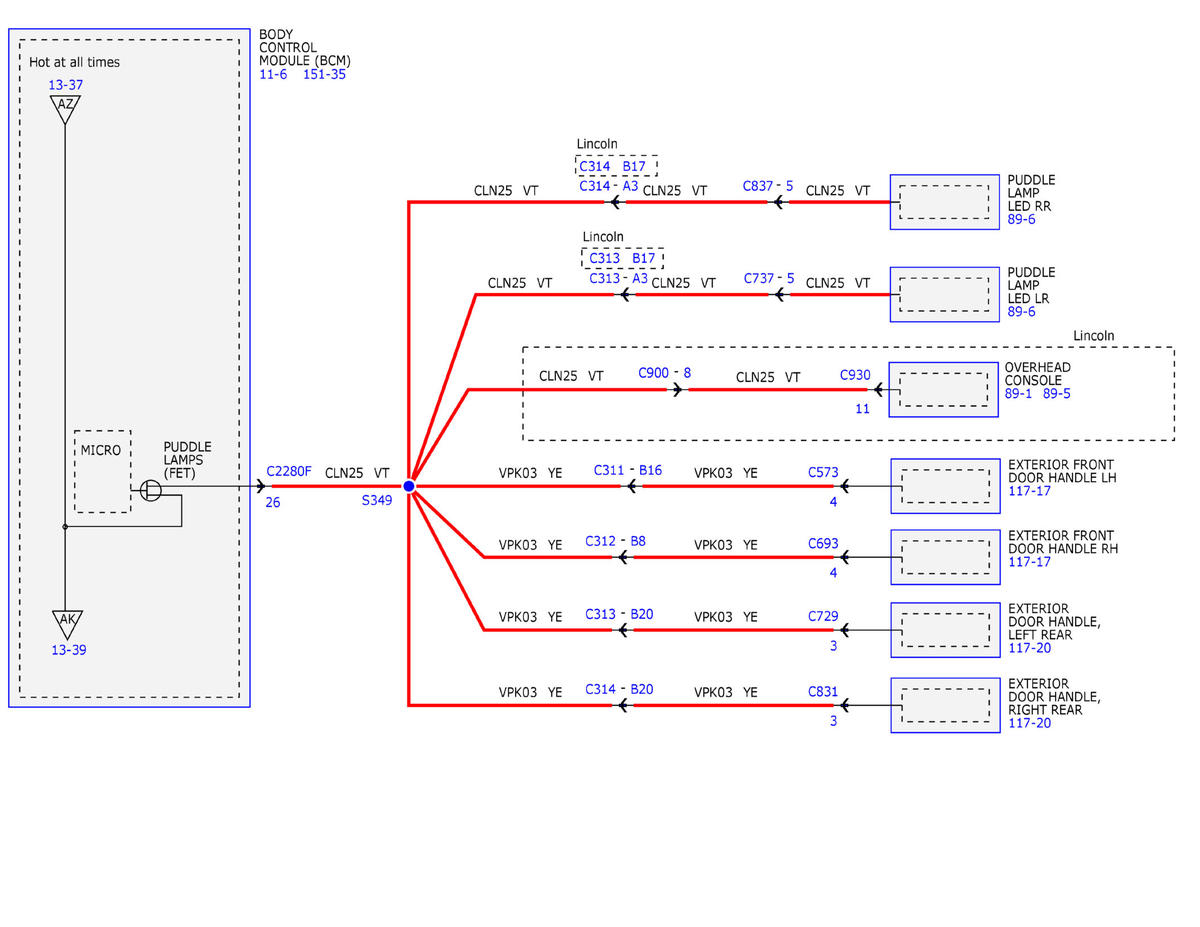Open connector C573

click(x=823, y=470)
